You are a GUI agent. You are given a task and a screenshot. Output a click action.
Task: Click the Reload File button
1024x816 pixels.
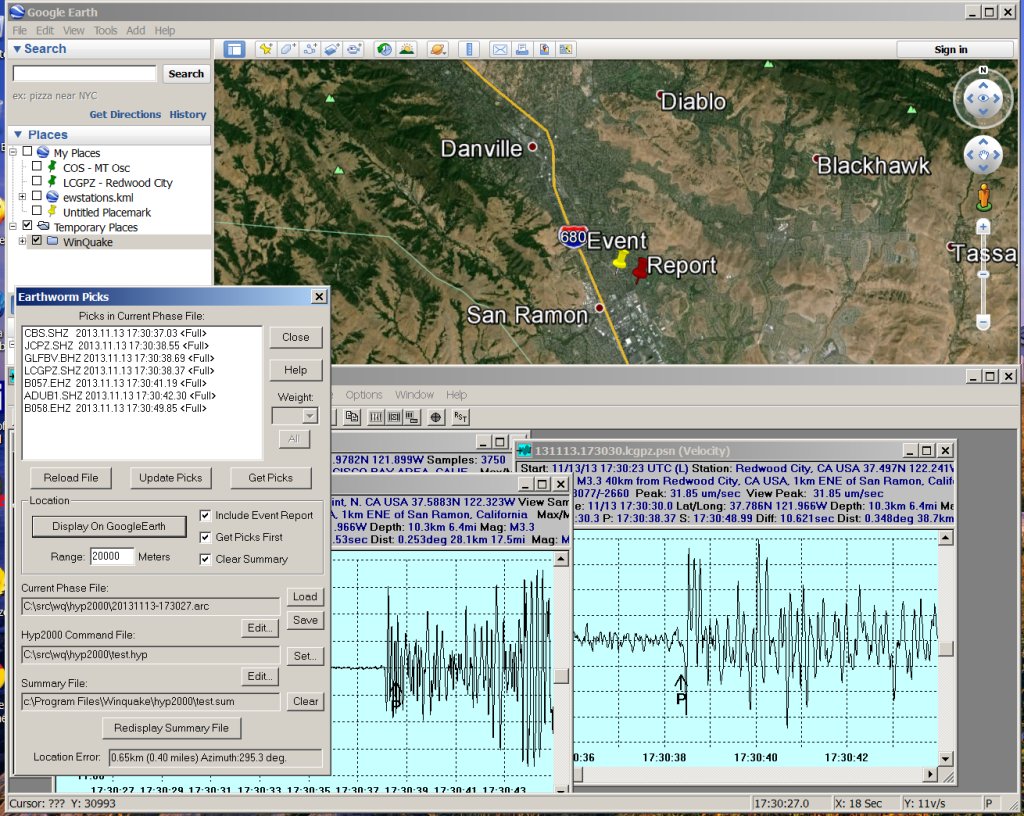71,478
